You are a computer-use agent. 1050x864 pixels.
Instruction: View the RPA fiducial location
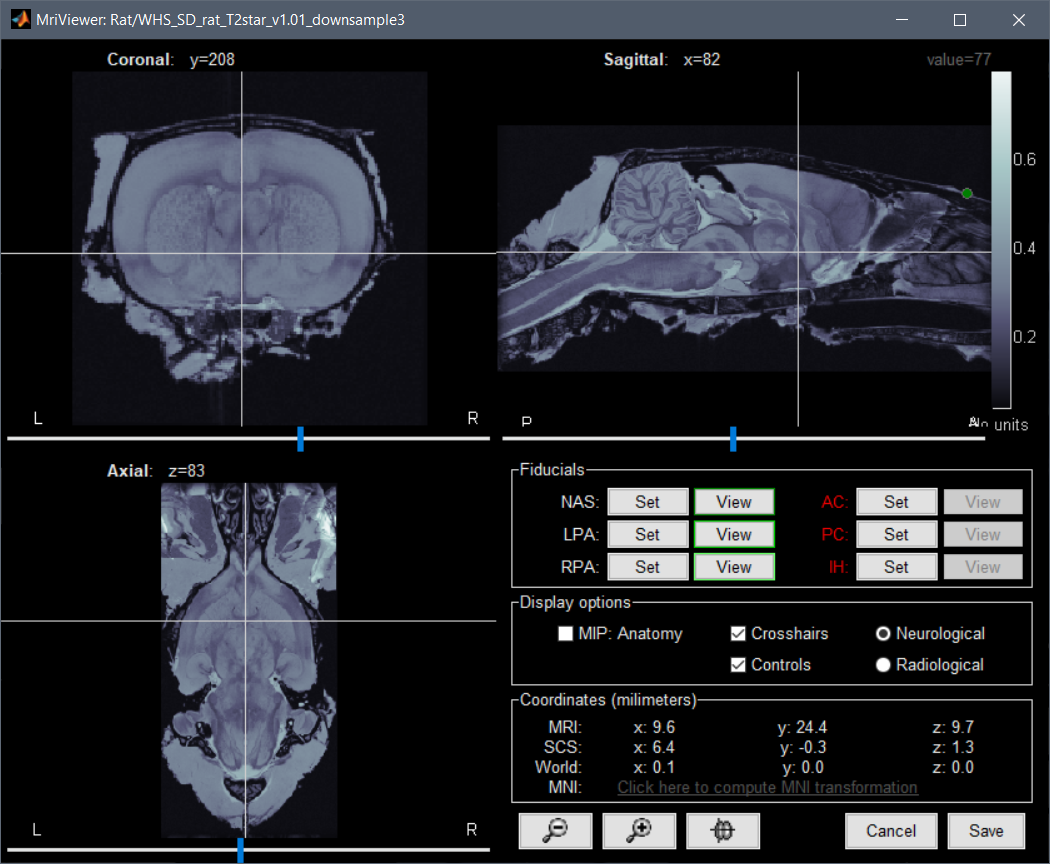[x=733, y=566]
